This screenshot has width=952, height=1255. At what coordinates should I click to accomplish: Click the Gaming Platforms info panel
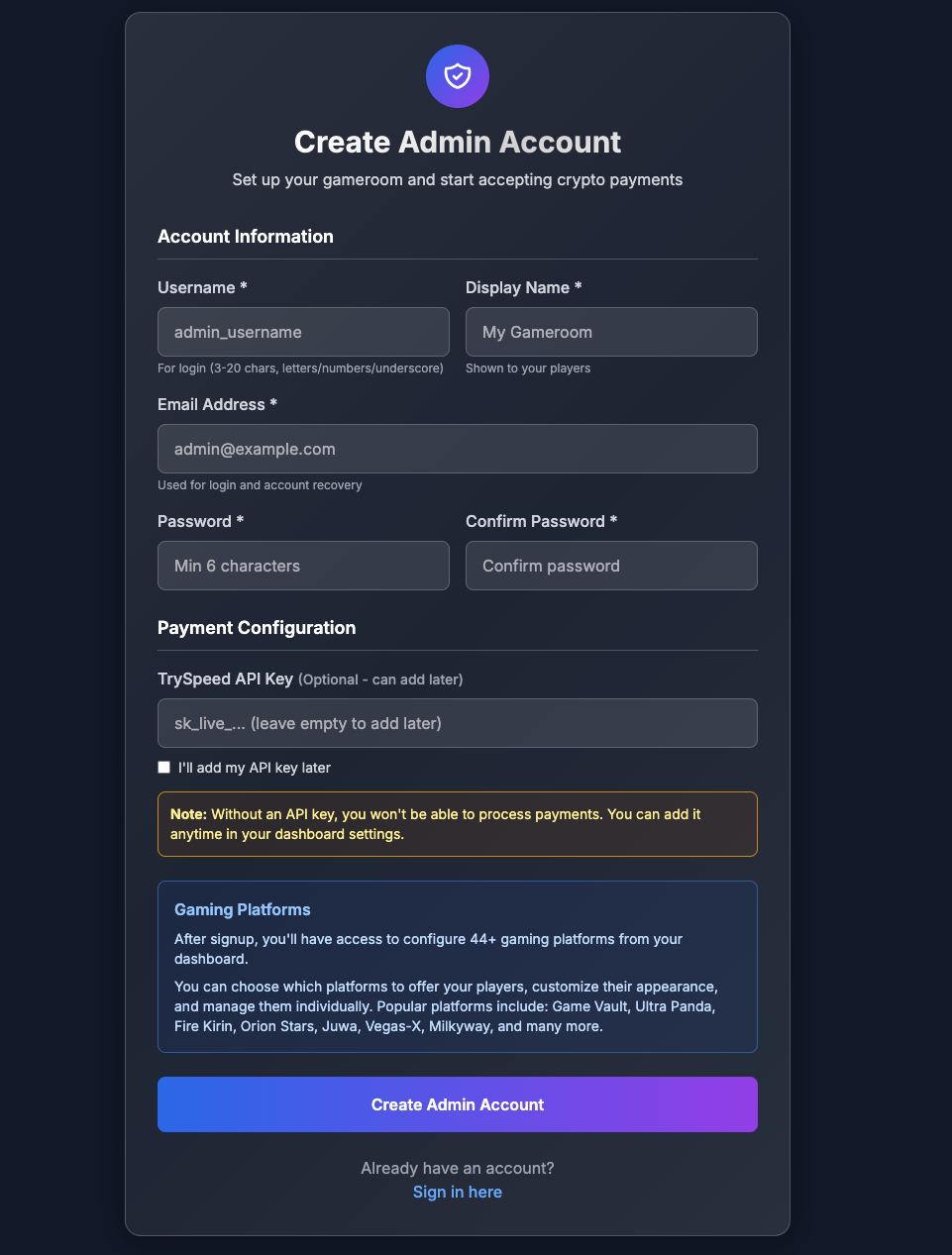point(457,967)
